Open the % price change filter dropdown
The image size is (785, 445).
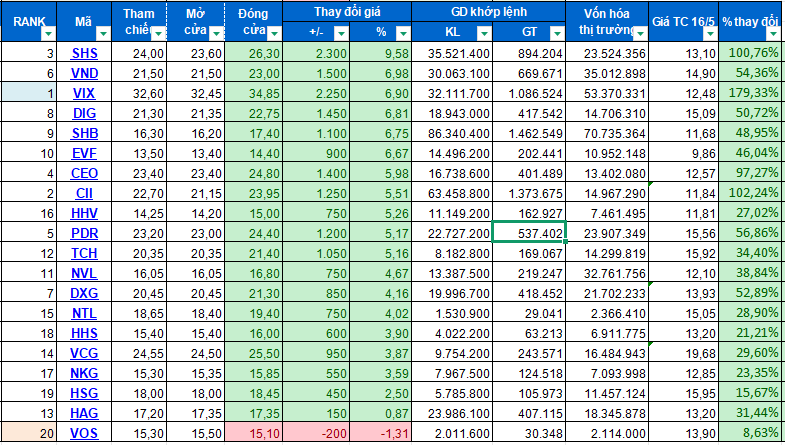(403, 34)
